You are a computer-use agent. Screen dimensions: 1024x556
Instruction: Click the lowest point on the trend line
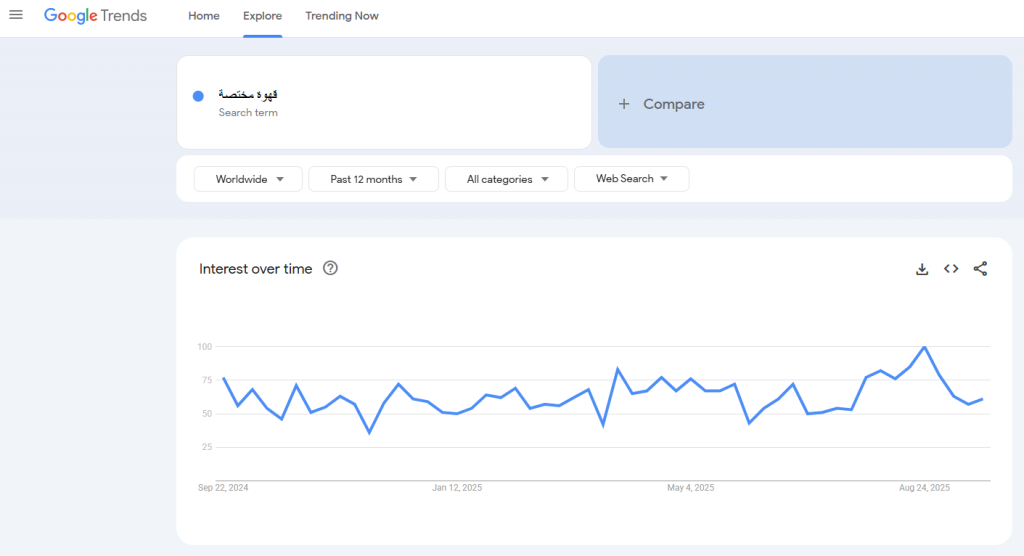(369, 433)
